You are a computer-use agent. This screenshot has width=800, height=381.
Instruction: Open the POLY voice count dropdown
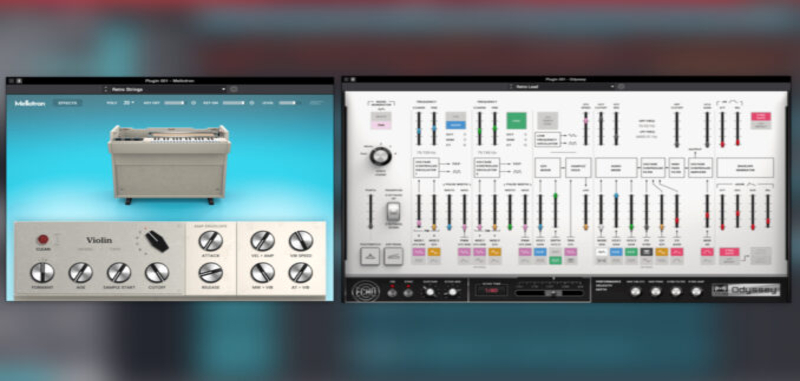coord(128,103)
